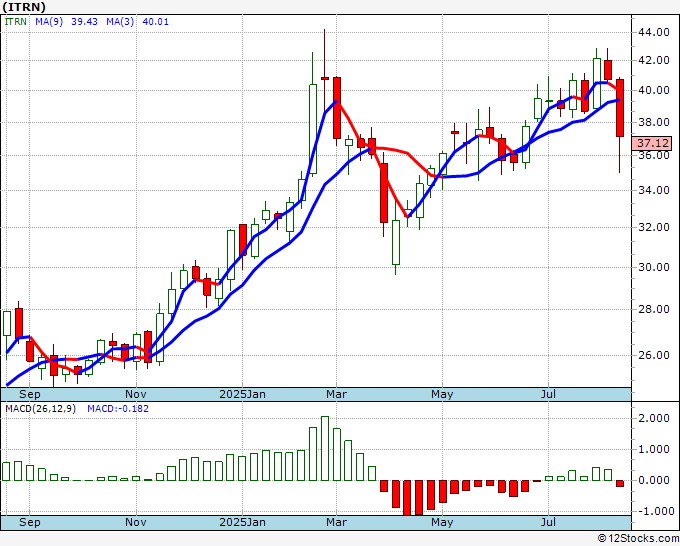The width and height of the screenshot is (680, 546).
Task: Click the current price tag 37.12
Action: tap(652, 143)
